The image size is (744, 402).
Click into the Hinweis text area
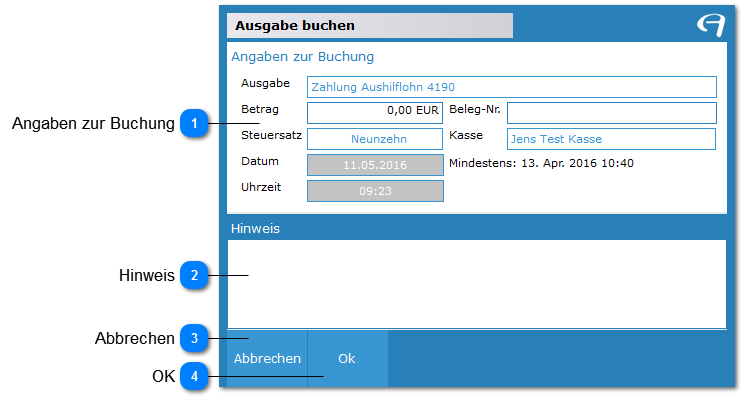pyautogui.click(x=477, y=284)
